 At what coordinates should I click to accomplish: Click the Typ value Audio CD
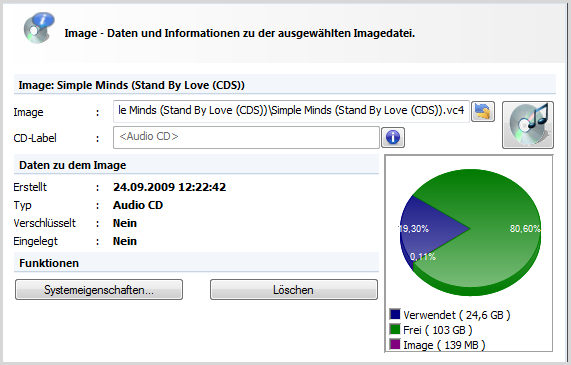(138, 205)
